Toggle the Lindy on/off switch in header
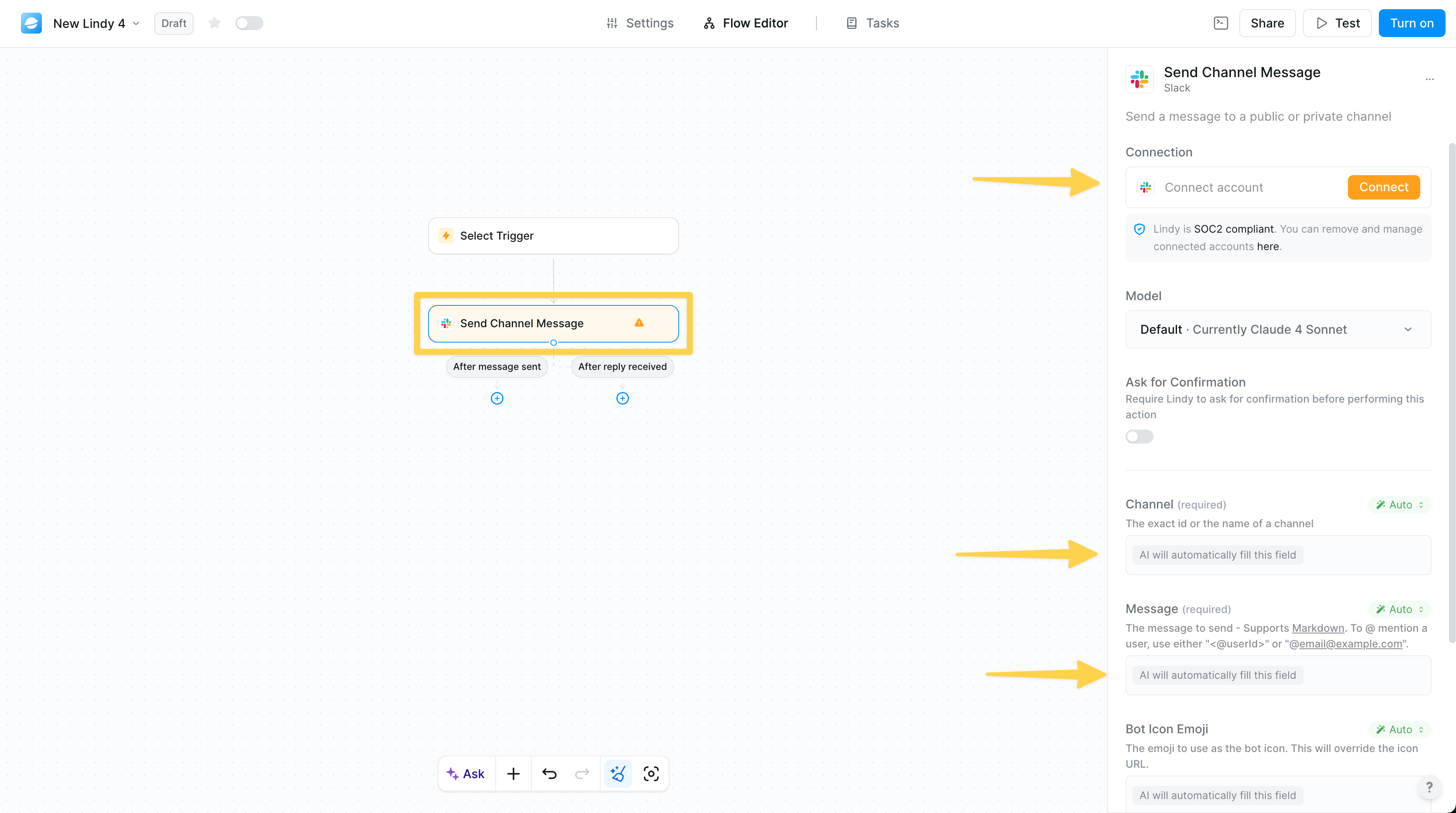The image size is (1456, 813). coord(249,23)
